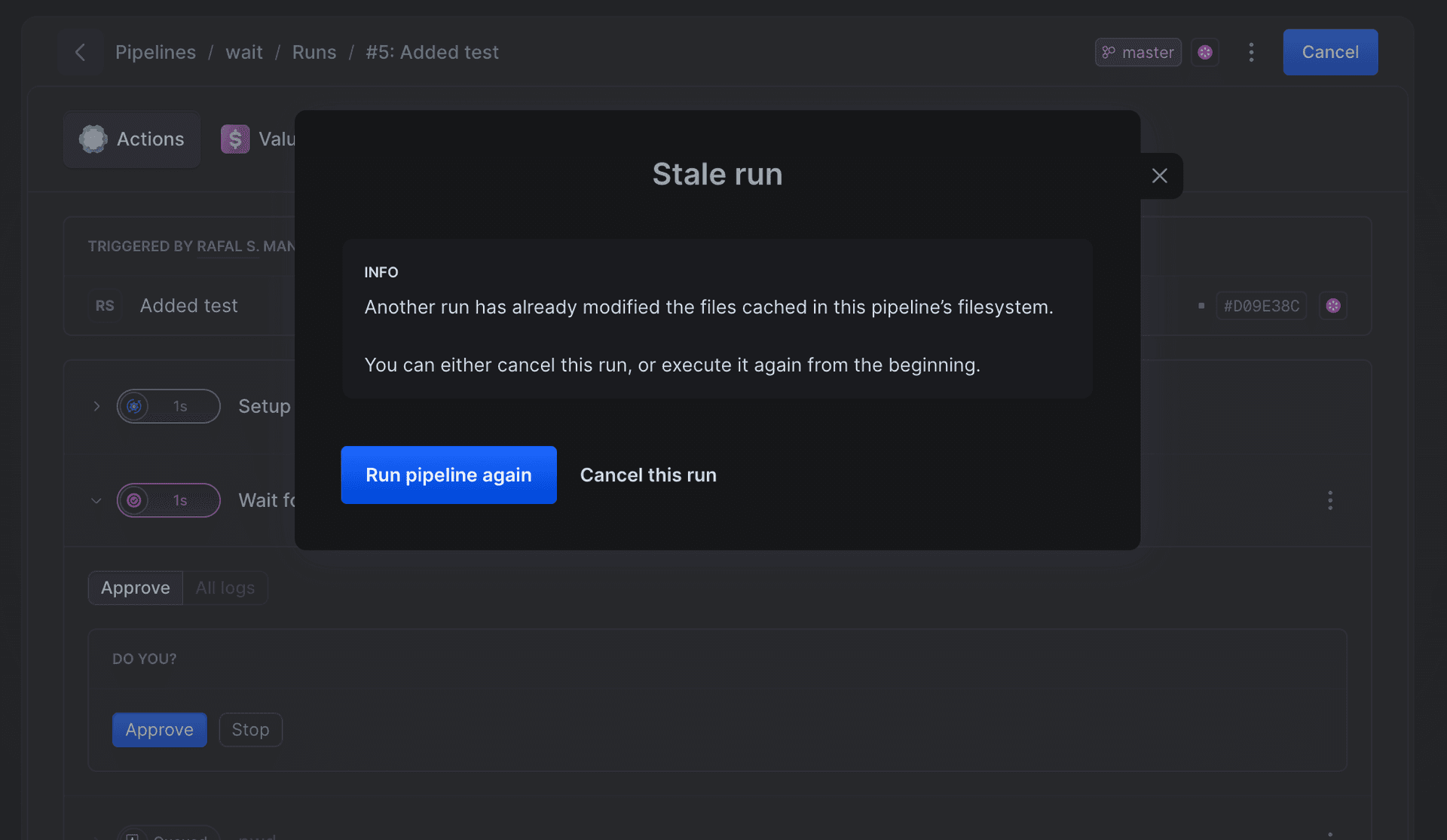
Task: Click the purple icon beside commit hash
Action: 1332,306
